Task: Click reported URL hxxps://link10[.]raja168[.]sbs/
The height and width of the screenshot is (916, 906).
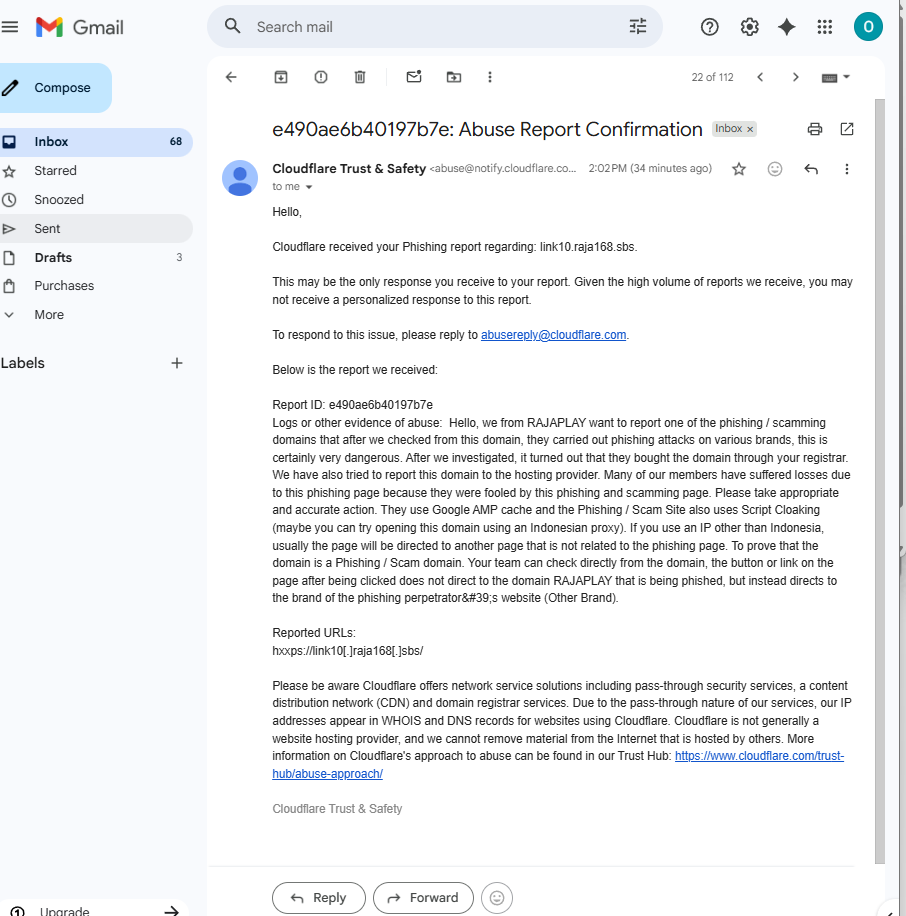Action: (x=348, y=651)
